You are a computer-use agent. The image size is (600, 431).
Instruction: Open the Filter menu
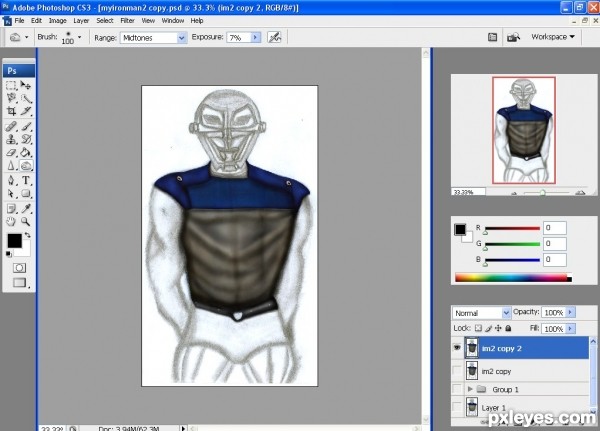[x=127, y=21]
